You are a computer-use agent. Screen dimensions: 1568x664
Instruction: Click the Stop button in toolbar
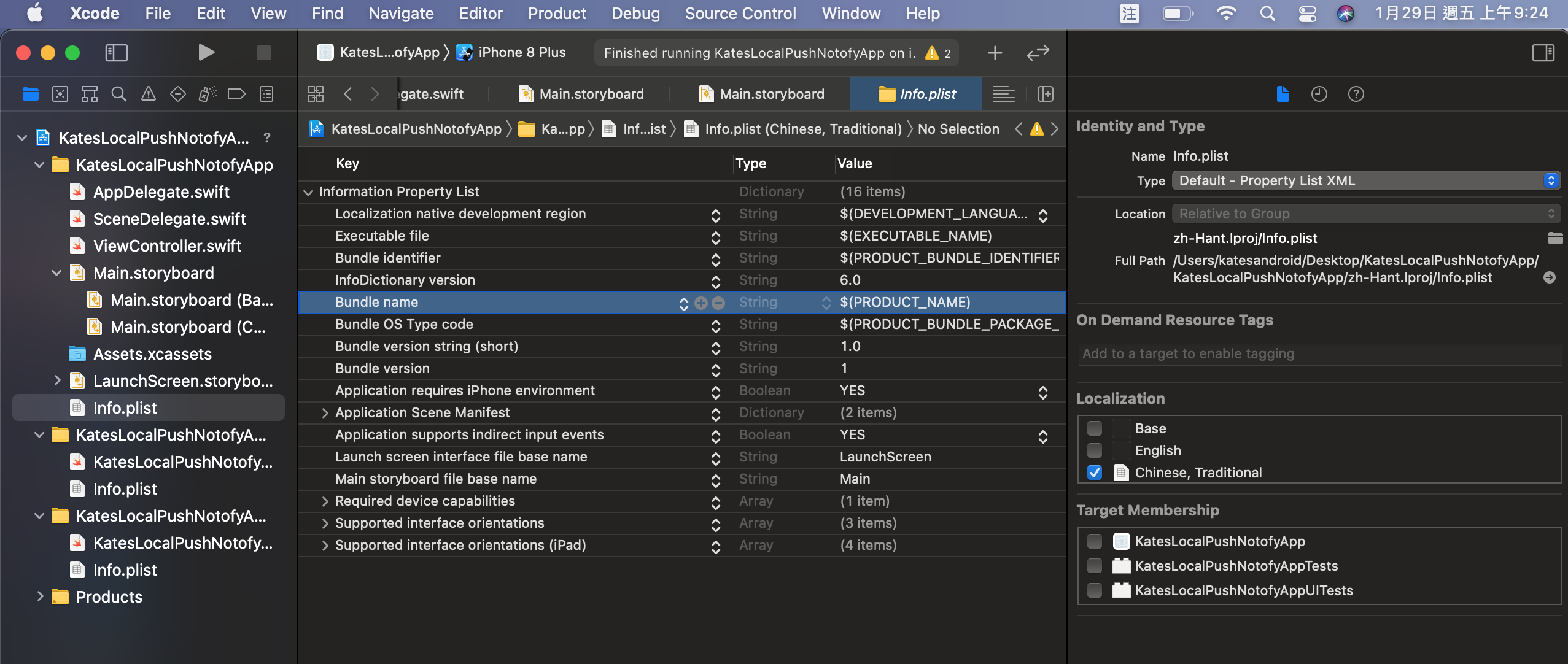point(263,53)
